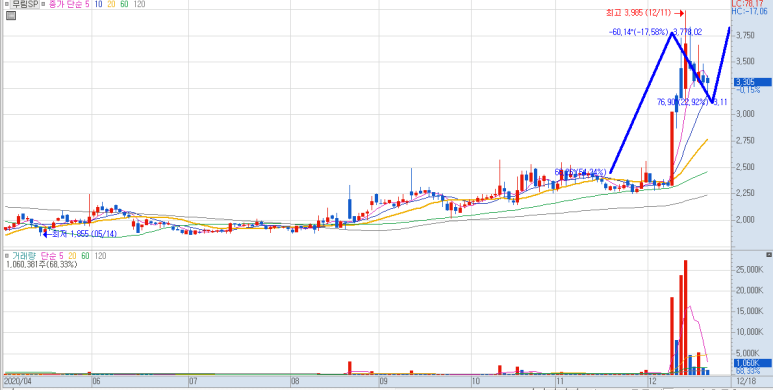Click the orange 20 volume average label

[x=72, y=256]
